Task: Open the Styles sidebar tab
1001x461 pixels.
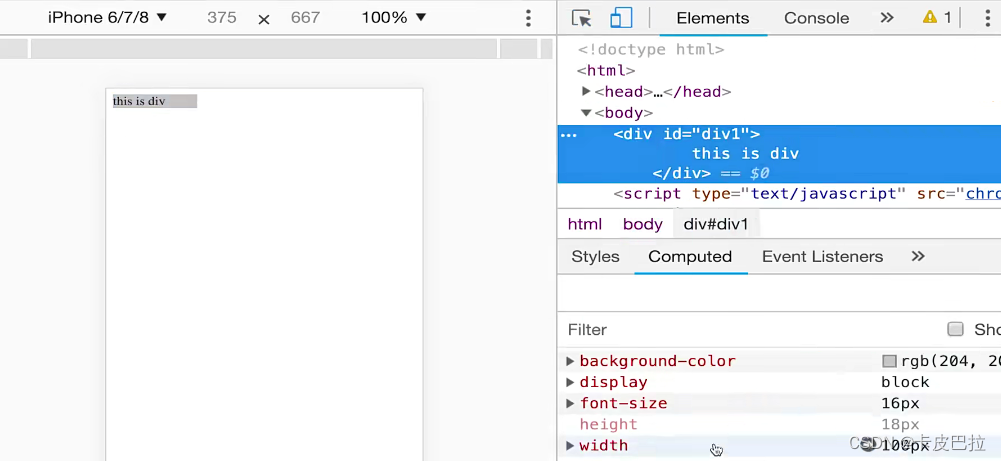Action: coord(595,256)
